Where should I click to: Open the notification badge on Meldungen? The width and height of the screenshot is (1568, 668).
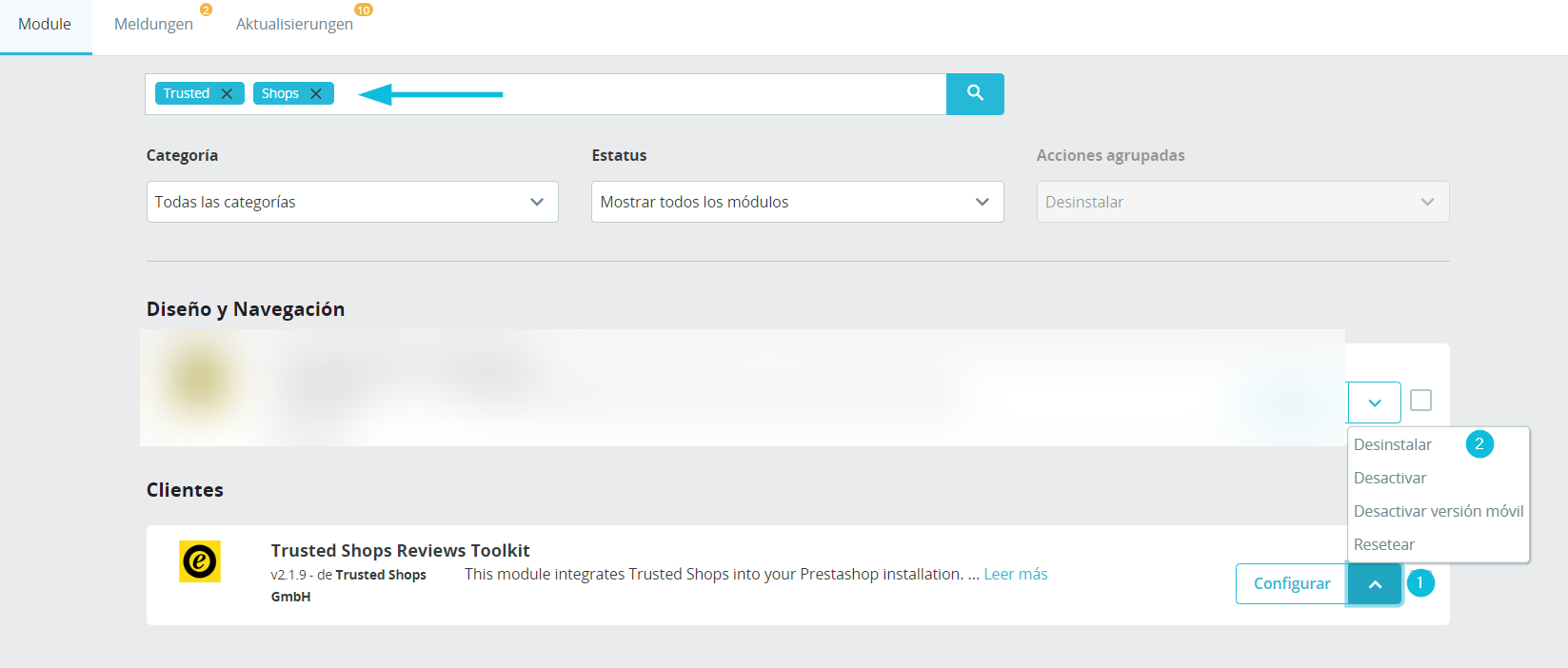pos(206,10)
